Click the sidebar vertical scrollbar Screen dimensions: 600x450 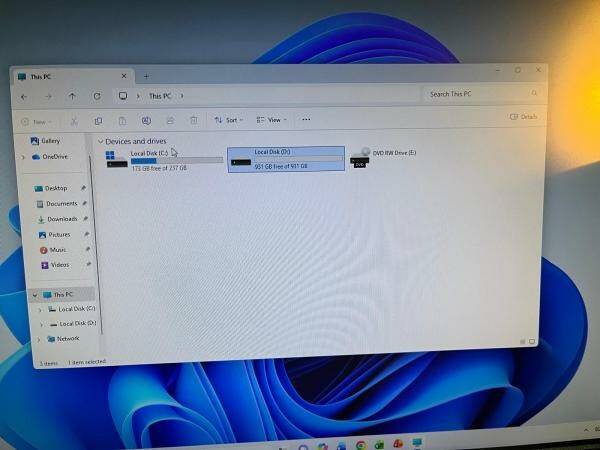96,245
